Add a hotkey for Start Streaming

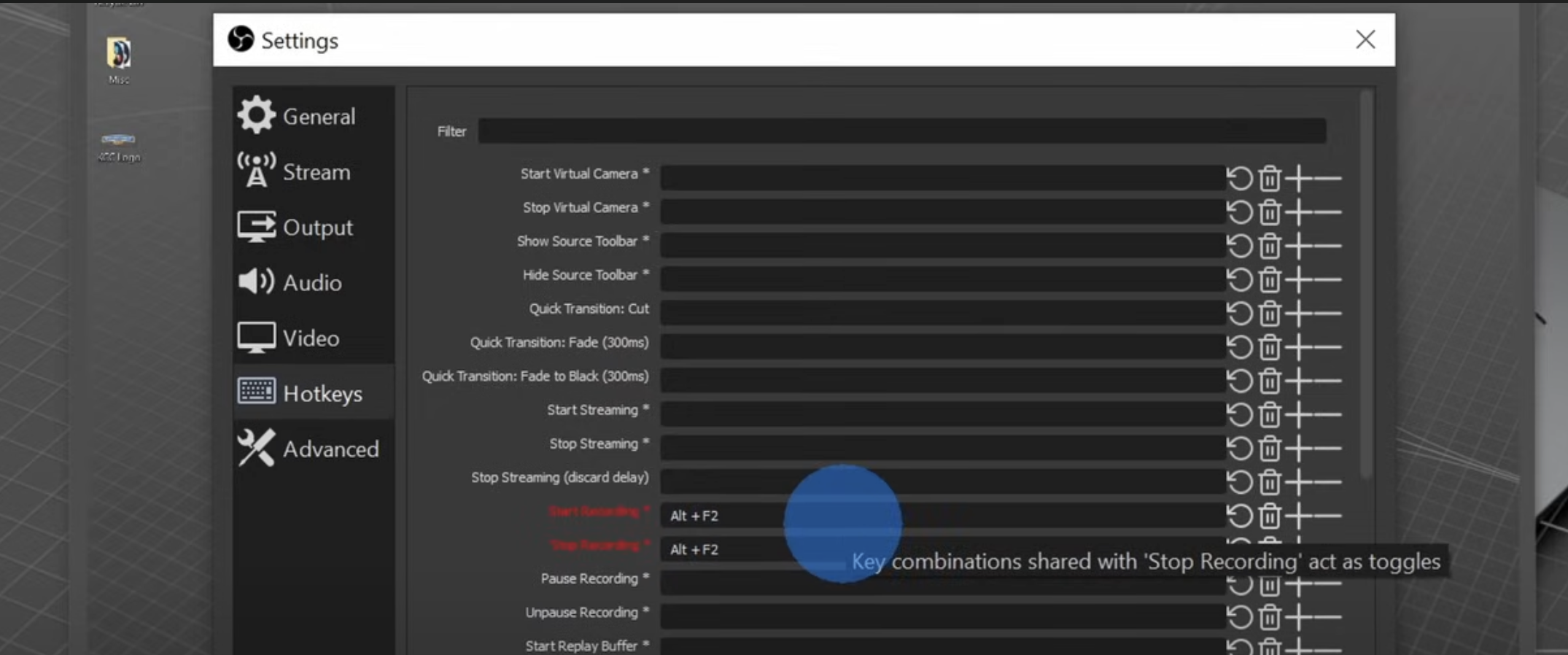(x=1298, y=415)
